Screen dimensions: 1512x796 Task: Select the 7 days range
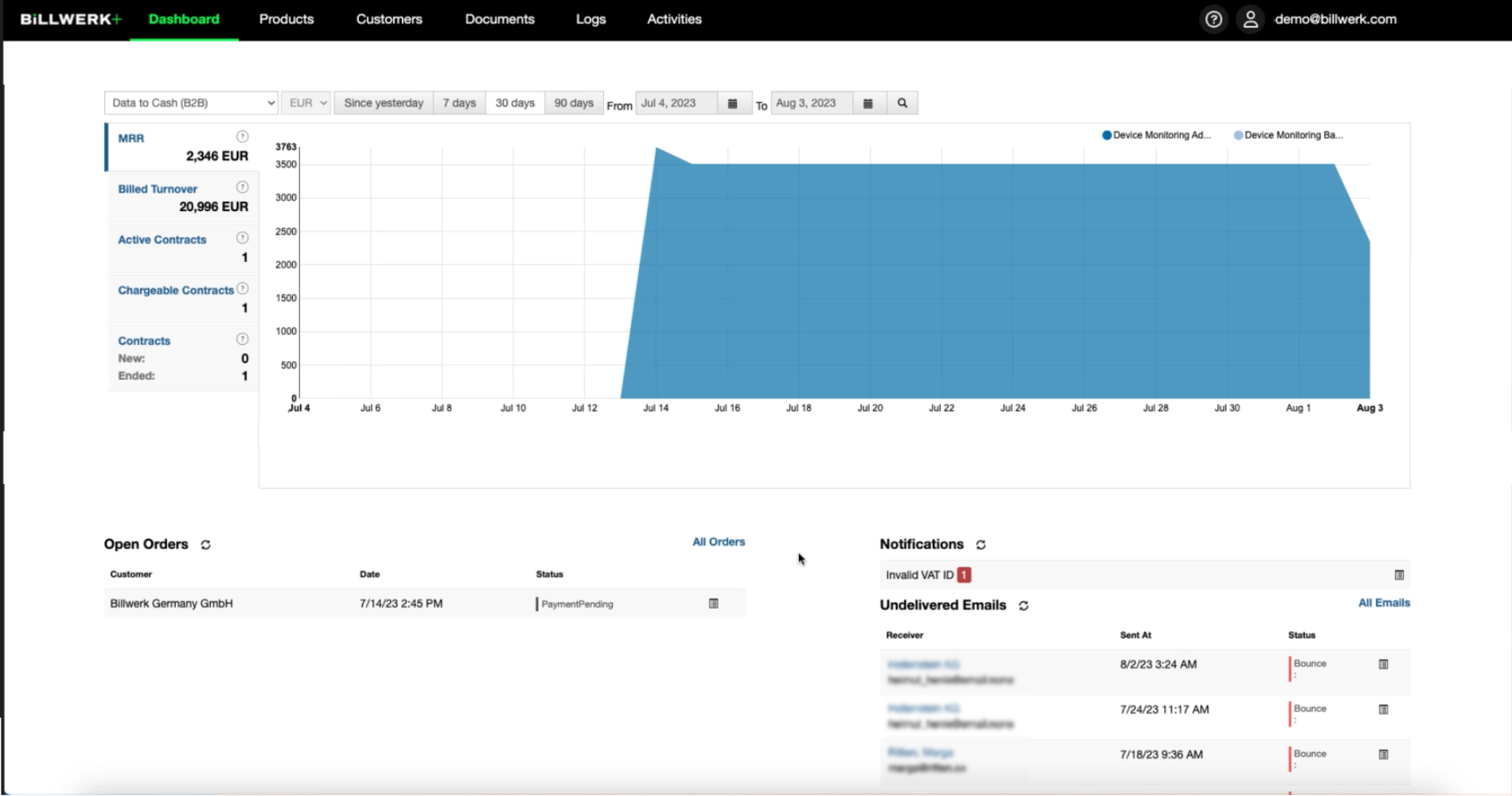(459, 103)
